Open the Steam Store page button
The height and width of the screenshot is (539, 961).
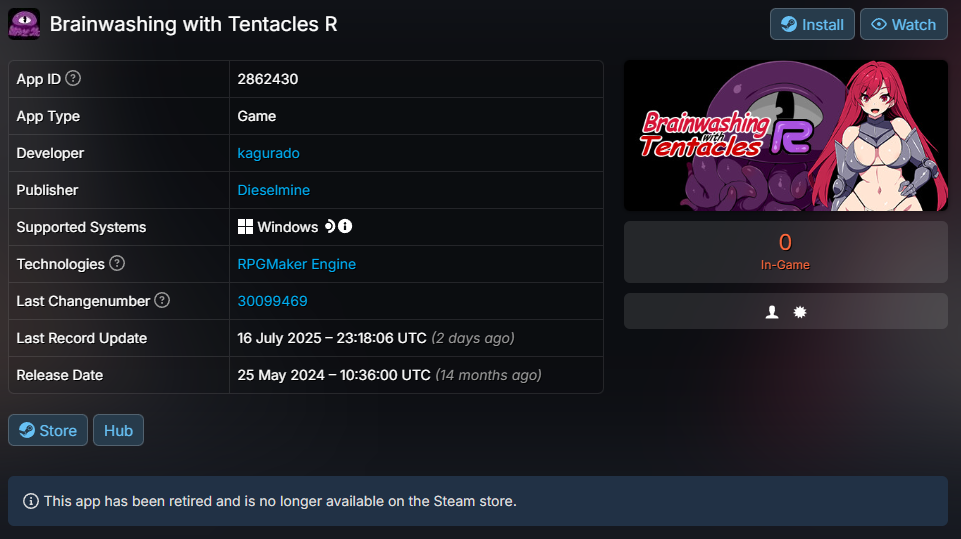[x=48, y=430]
